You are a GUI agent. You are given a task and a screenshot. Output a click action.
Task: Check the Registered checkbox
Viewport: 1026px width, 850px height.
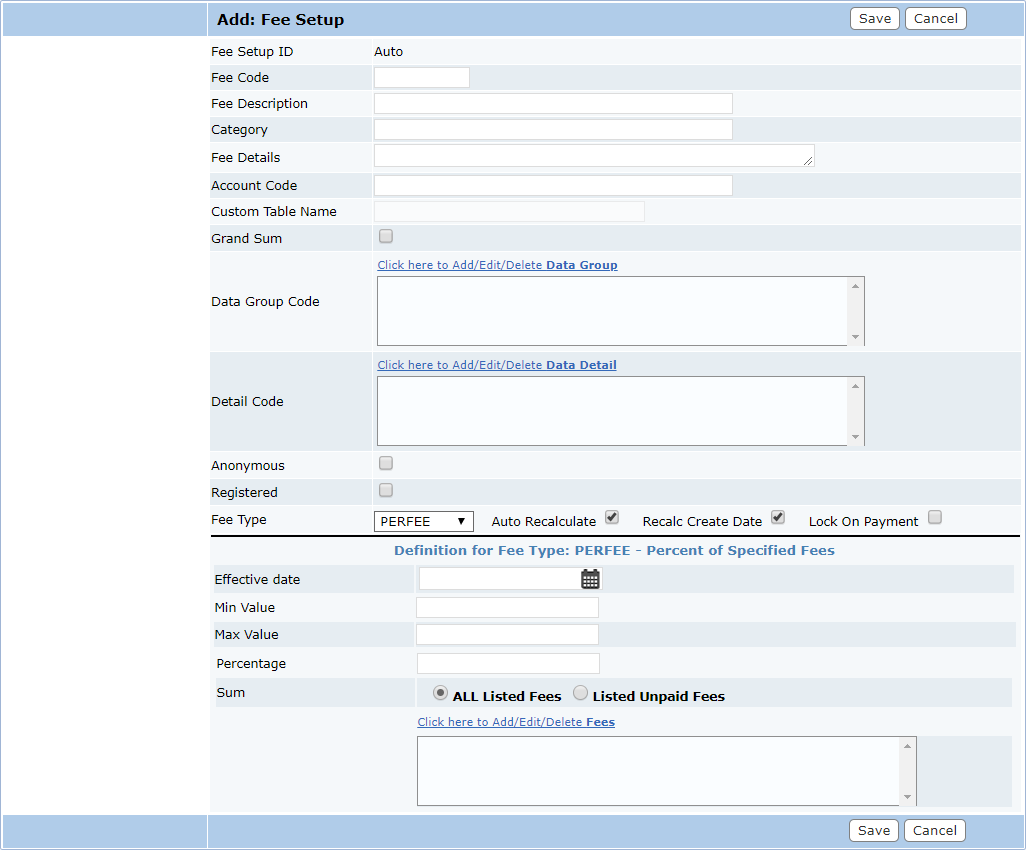386,491
